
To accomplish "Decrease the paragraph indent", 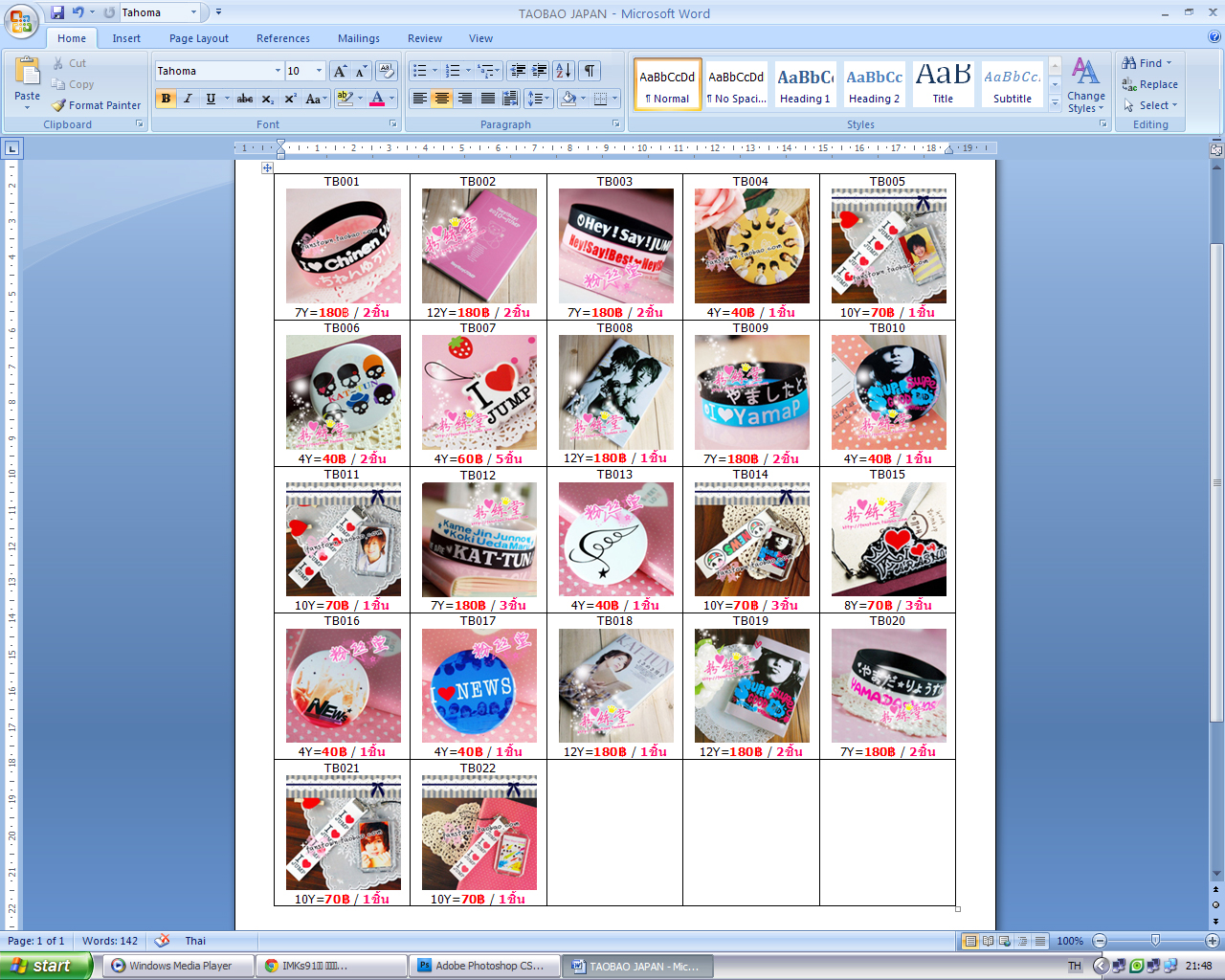I will coord(518,71).
